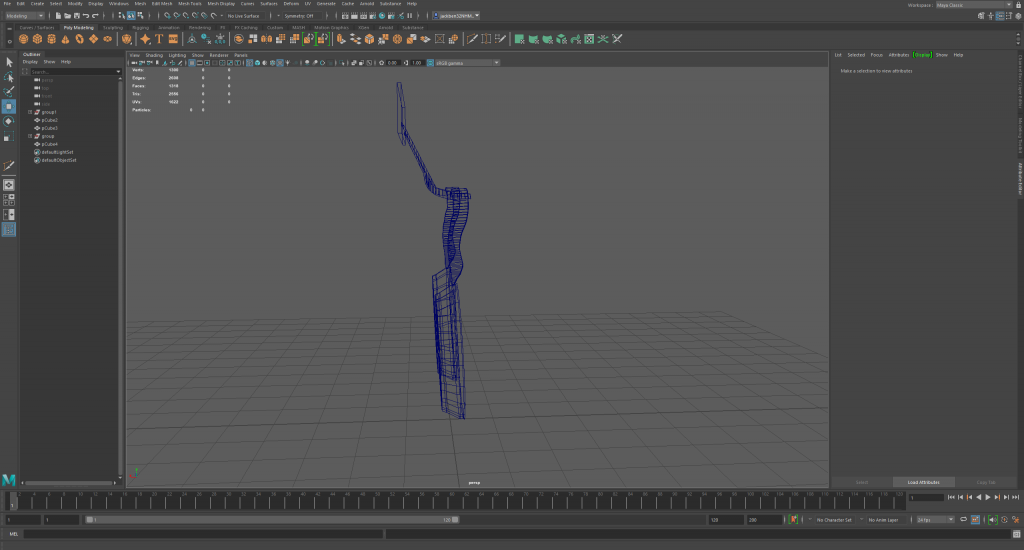
Task: Switch to the Sculpting shelf tab
Action: (x=113, y=27)
